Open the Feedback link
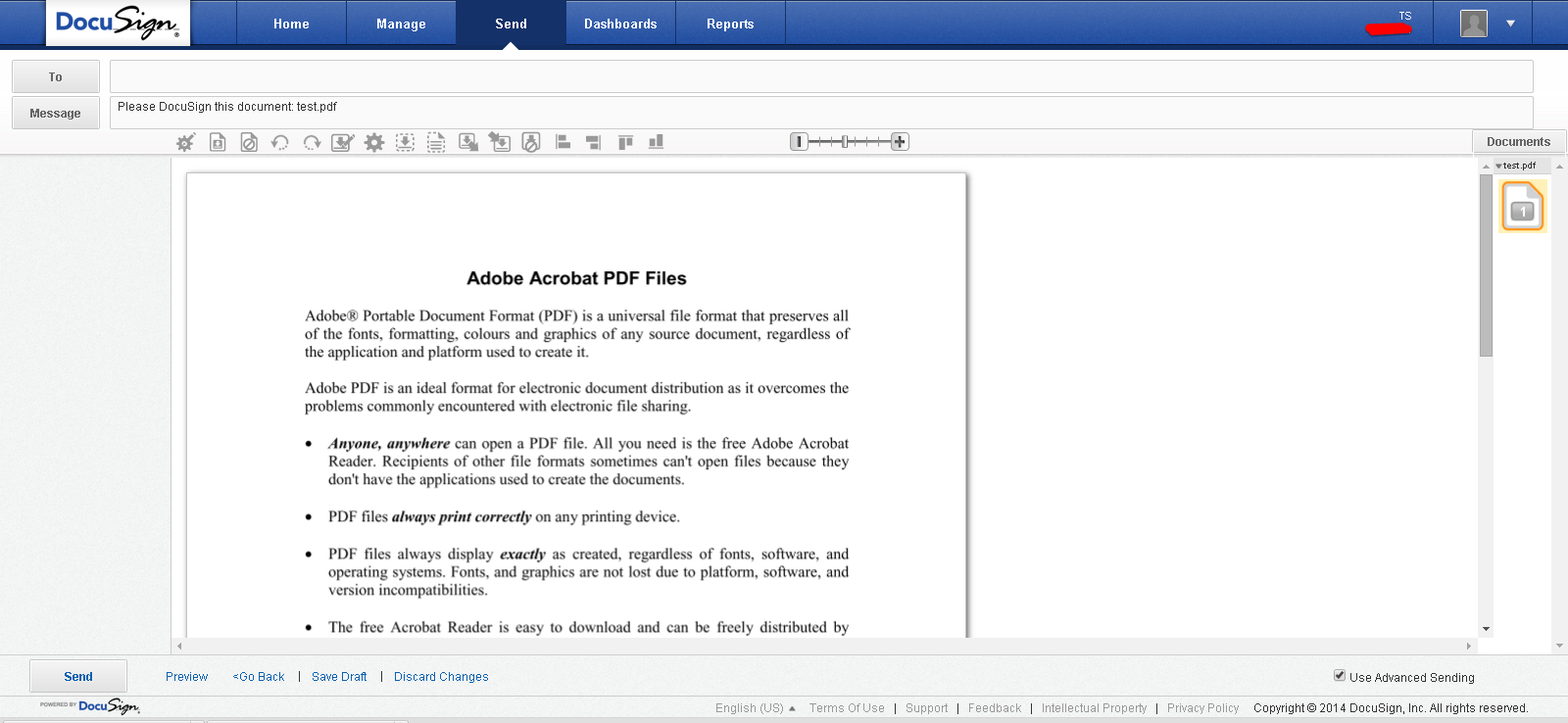Screen dimensions: 1568x723 [x=995, y=708]
